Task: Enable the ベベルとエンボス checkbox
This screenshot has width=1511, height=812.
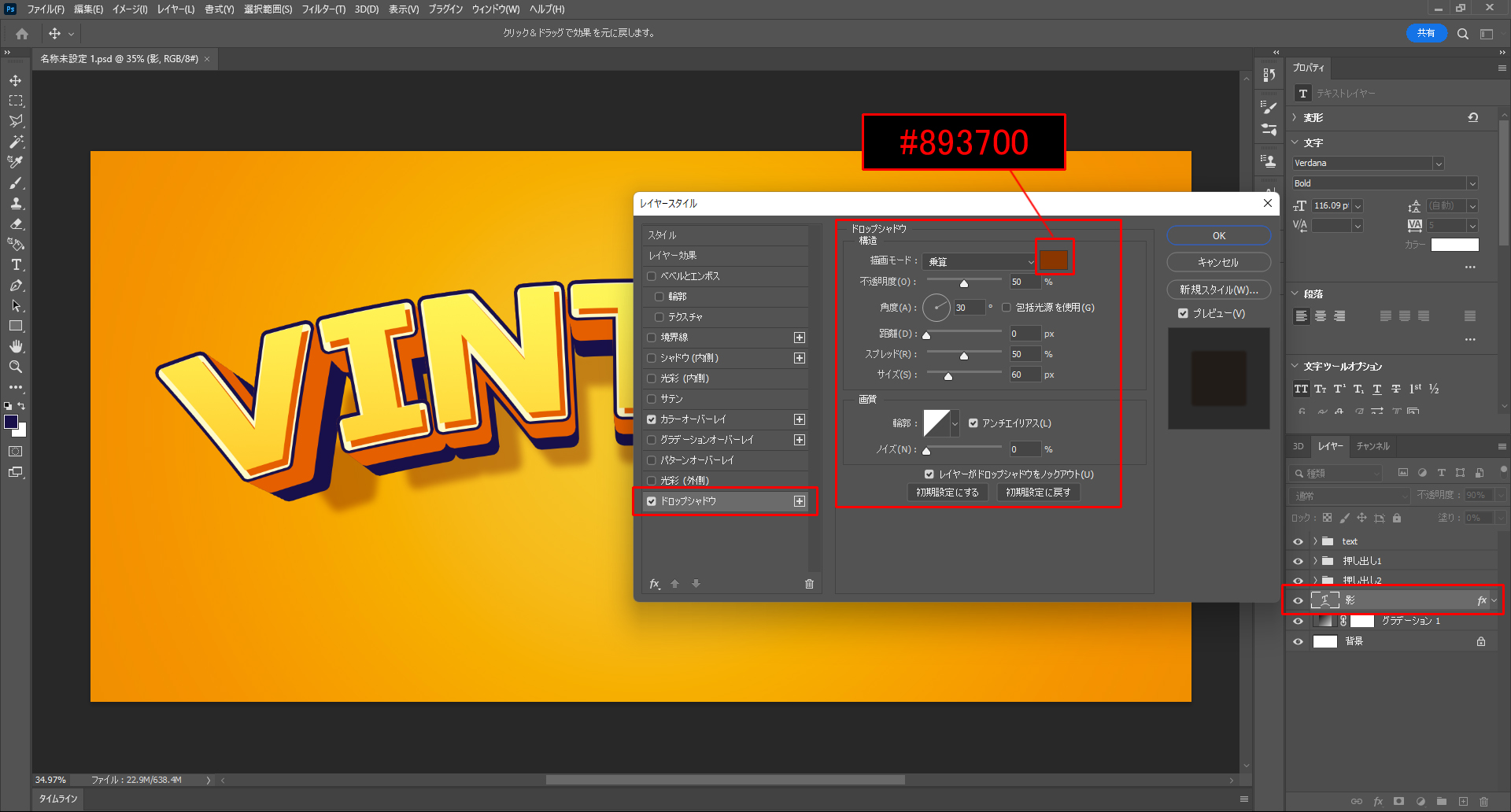Action: tap(652, 276)
